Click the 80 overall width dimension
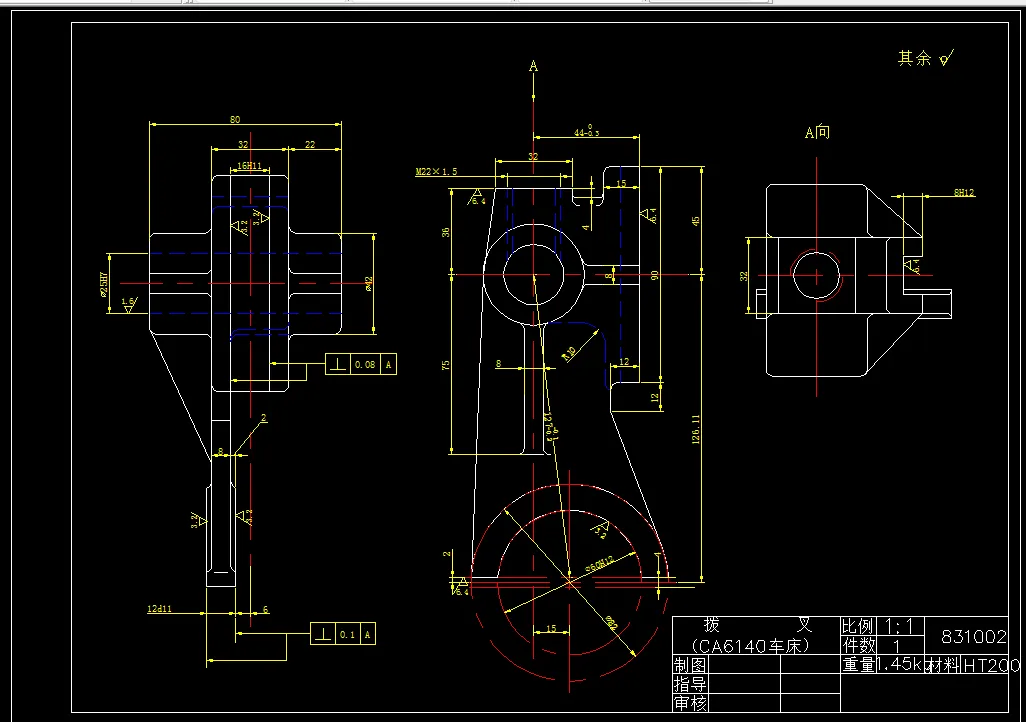 [235, 119]
